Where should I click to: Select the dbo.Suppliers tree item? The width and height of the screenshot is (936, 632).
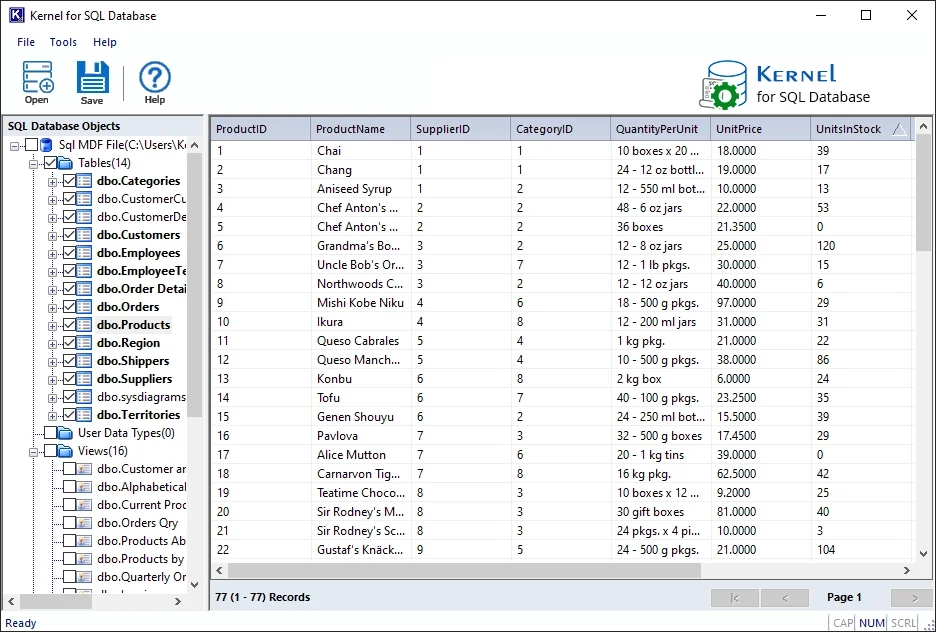click(134, 378)
